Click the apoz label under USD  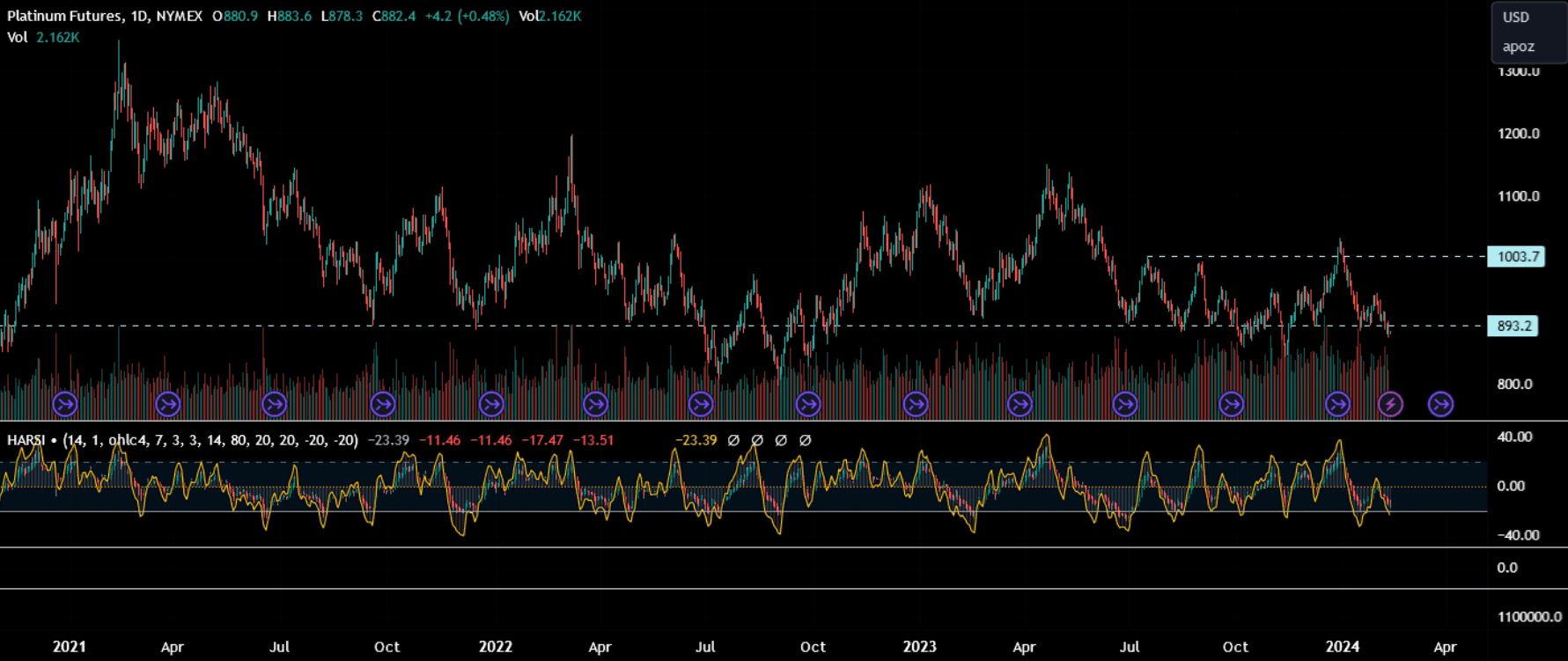pyautogui.click(x=1519, y=47)
